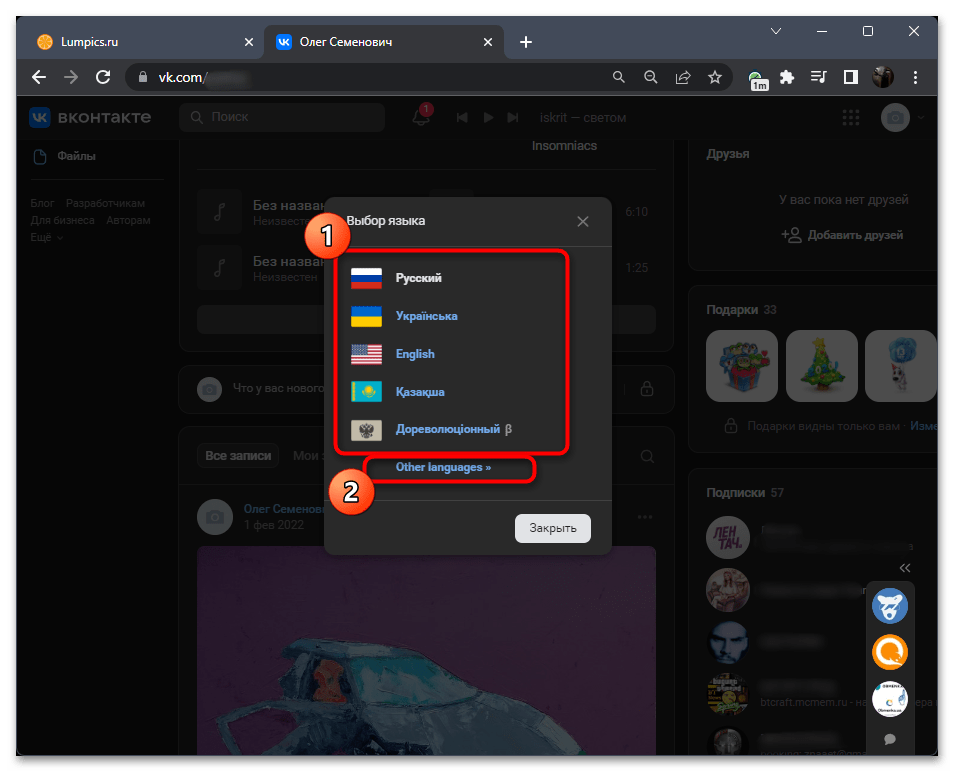Screen dimensions: 954x772
Task: Open Chrome profile avatar
Action: click(883, 77)
